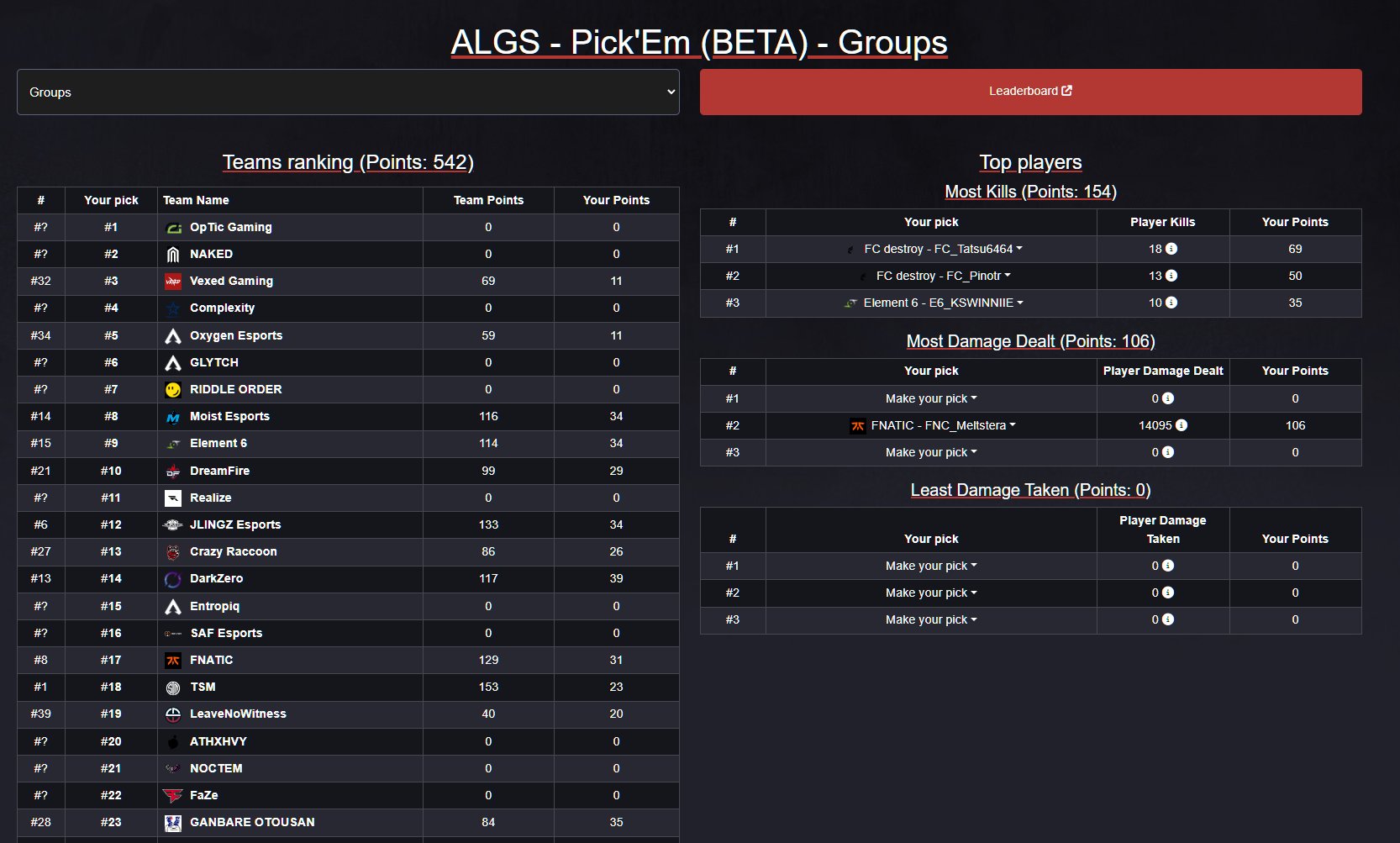
Task: Click the Player Damage Dealt column header
Action: (x=1163, y=371)
